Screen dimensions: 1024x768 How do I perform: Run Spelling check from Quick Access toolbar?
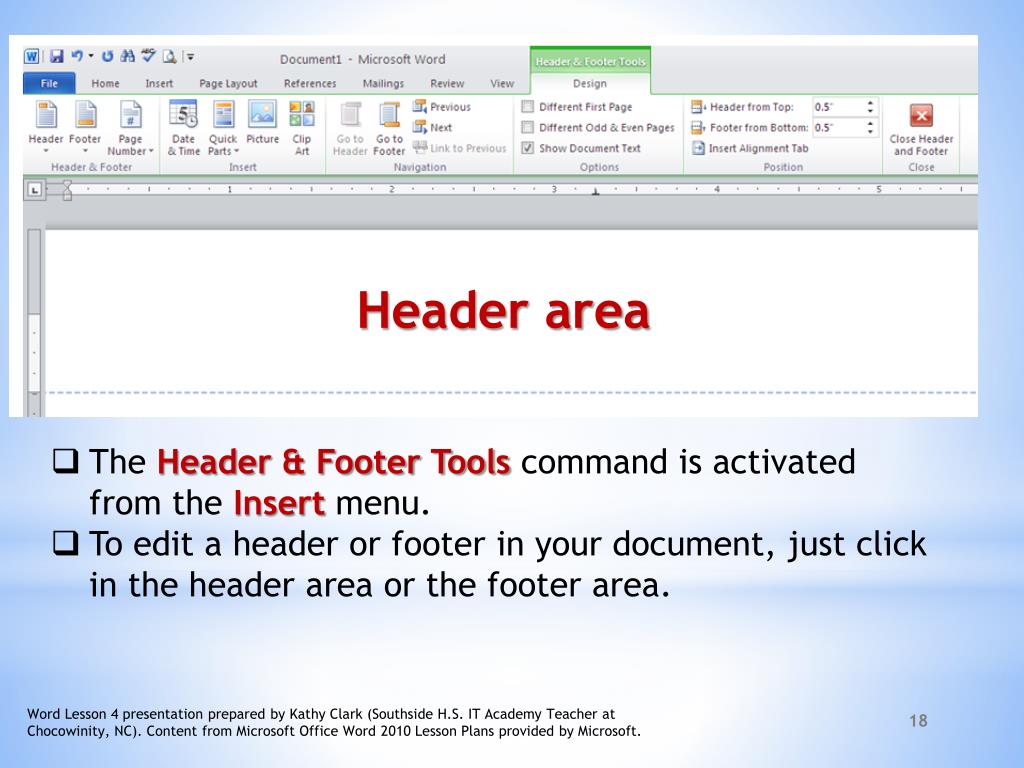point(149,56)
